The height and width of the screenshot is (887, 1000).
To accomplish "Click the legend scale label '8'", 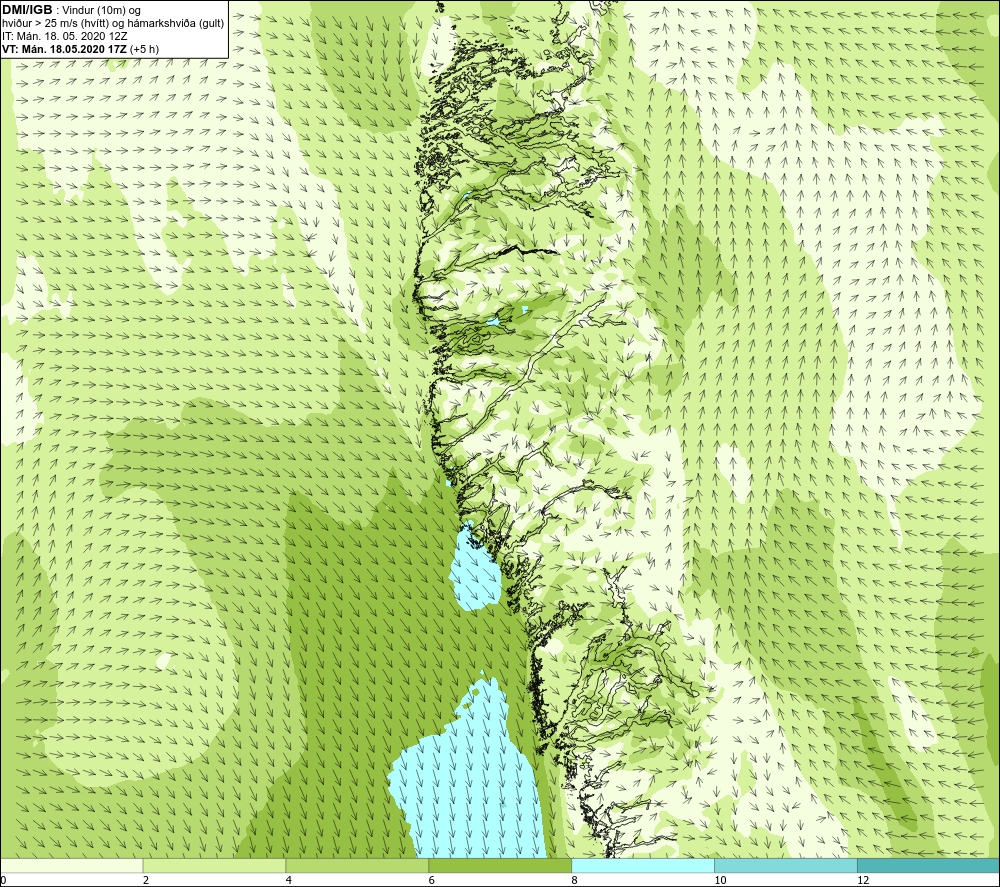I will point(575,880).
